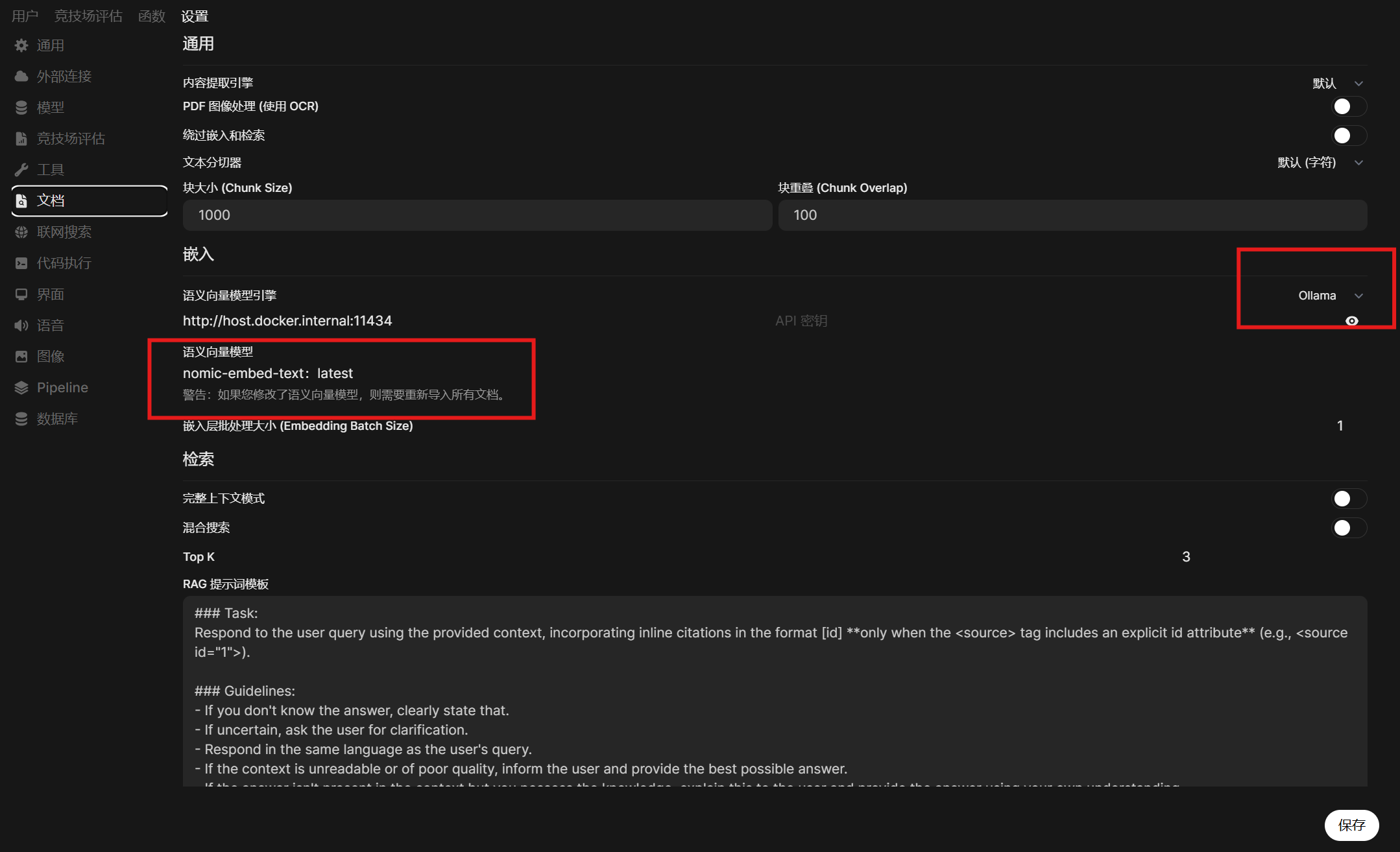
Task: Open the Pipeline sidebar item
Action: pyautogui.click(x=62, y=388)
